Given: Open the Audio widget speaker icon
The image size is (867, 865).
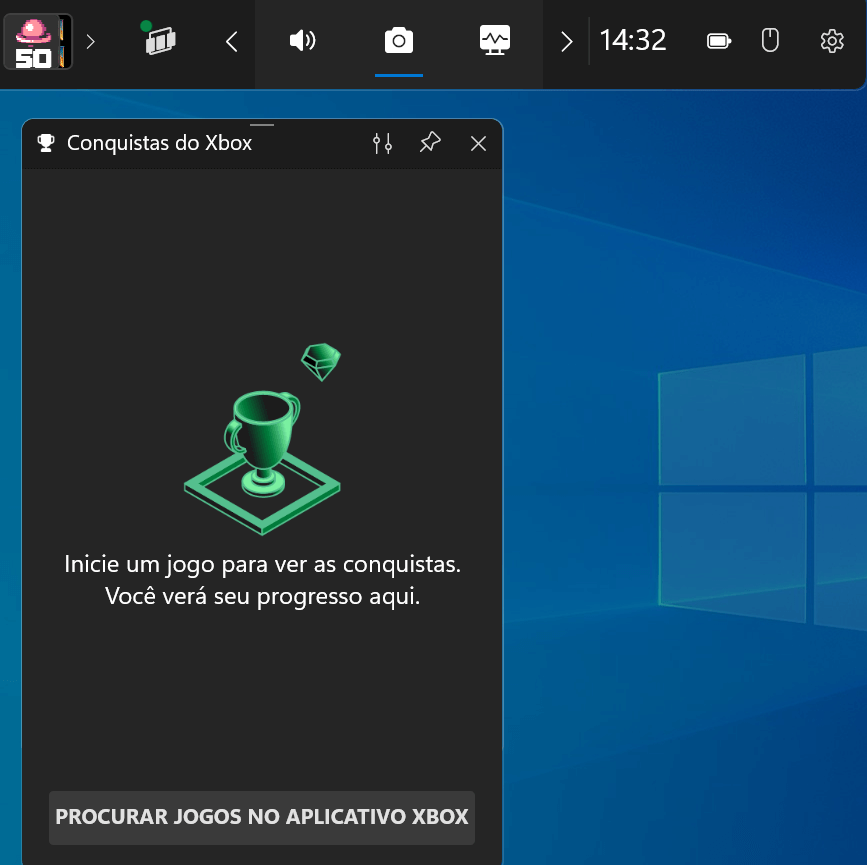Looking at the screenshot, I should (302, 41).
